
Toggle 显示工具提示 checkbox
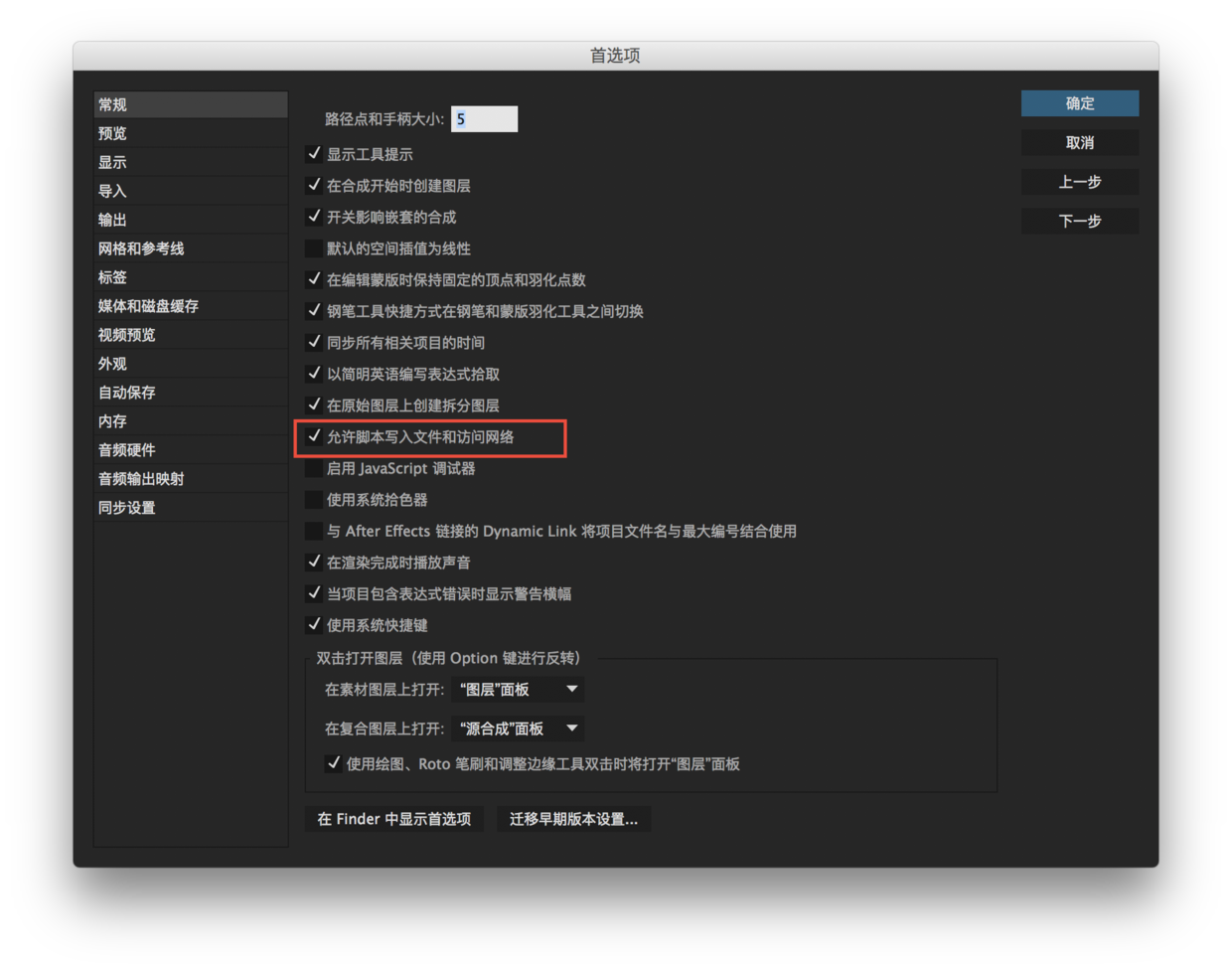314,154
